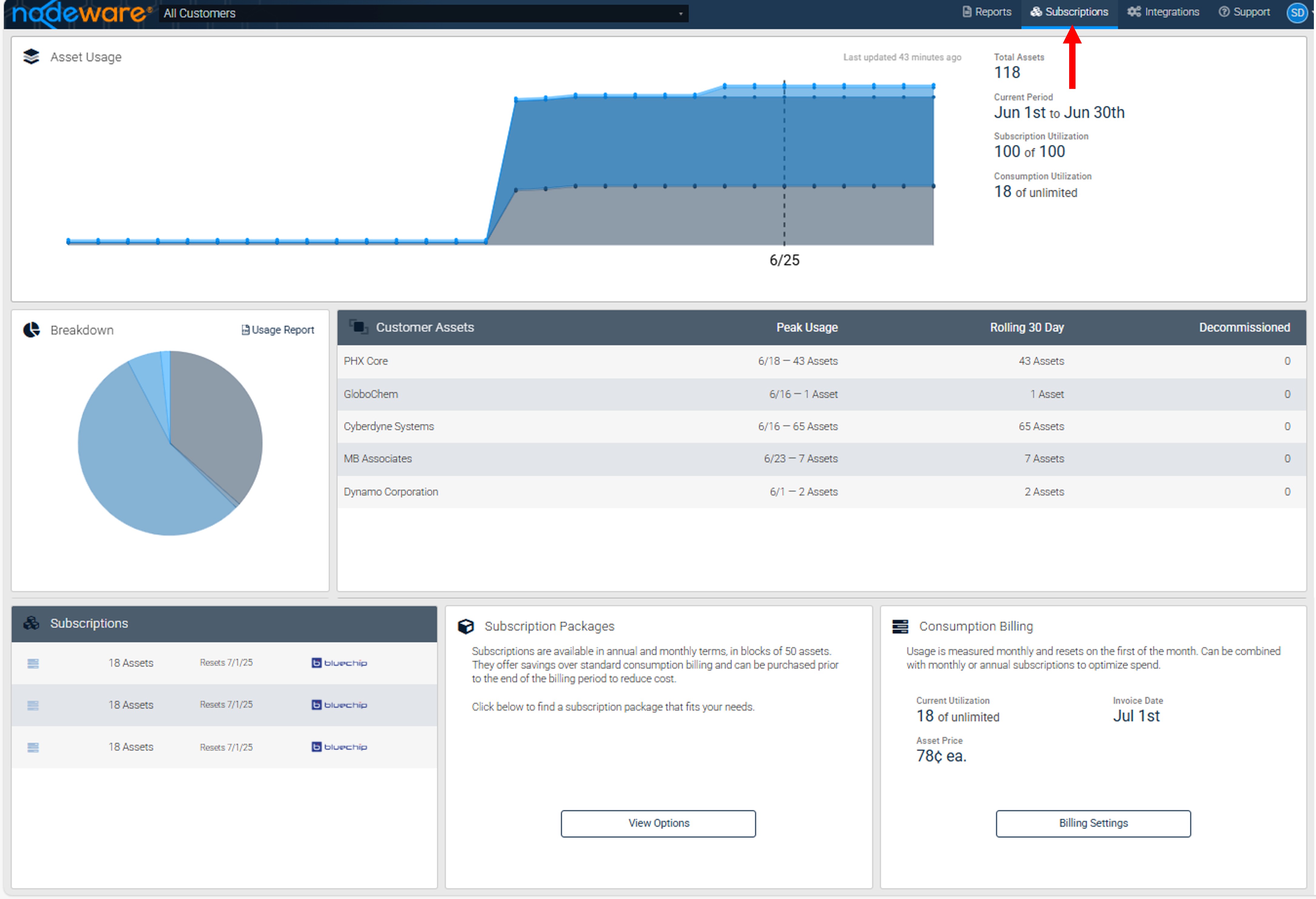
Task: Select the GloboChem customer row
Action: coord(821,394)
